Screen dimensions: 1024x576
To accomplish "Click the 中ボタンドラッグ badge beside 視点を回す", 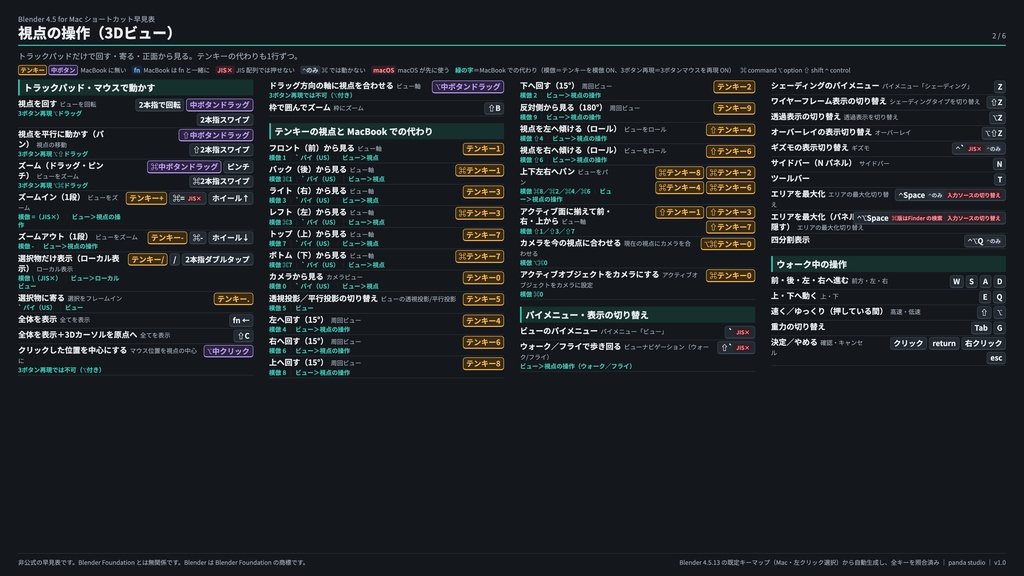I will pos(219,104).
